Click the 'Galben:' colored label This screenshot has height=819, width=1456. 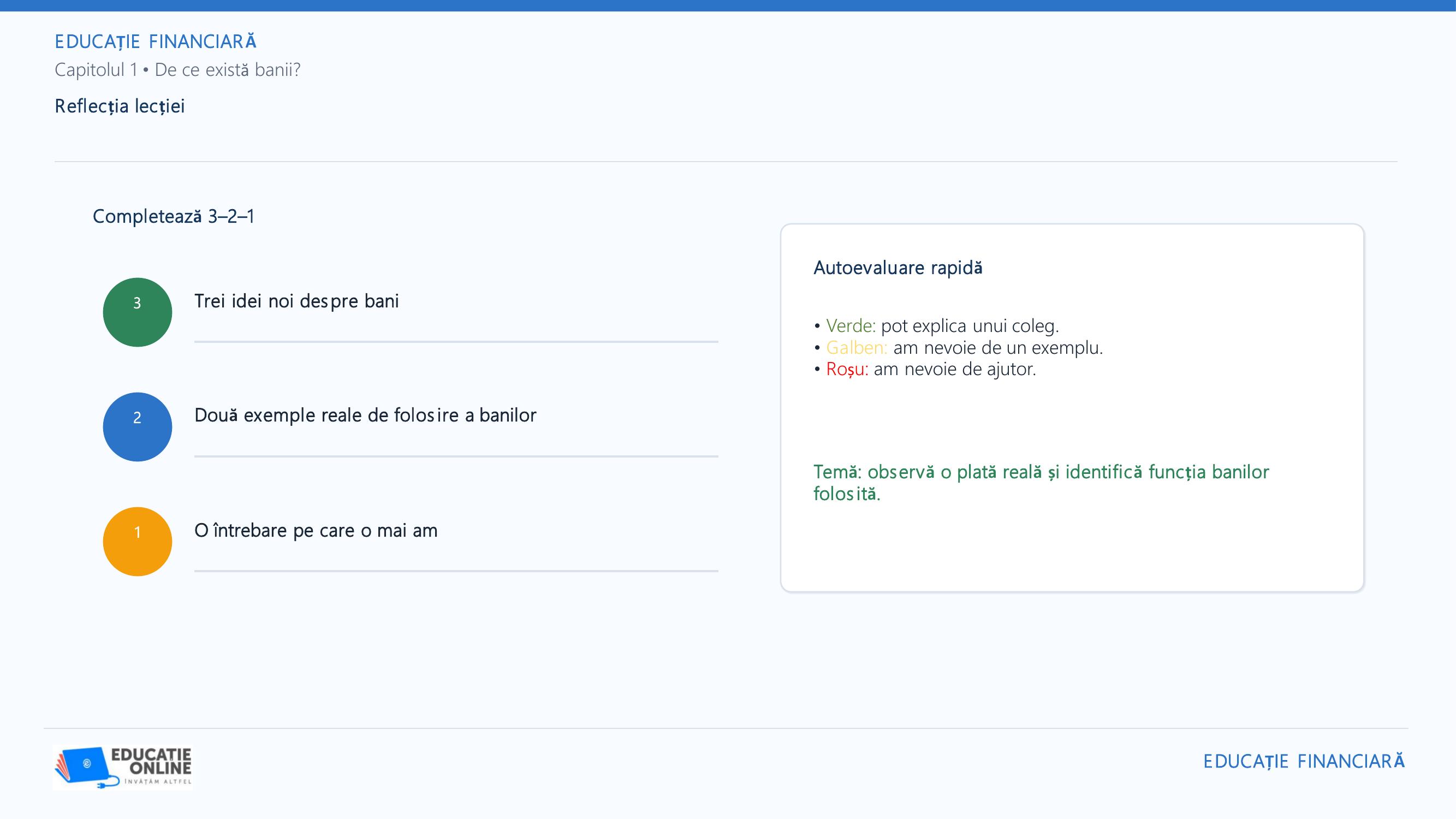click(x=857, y=347)
